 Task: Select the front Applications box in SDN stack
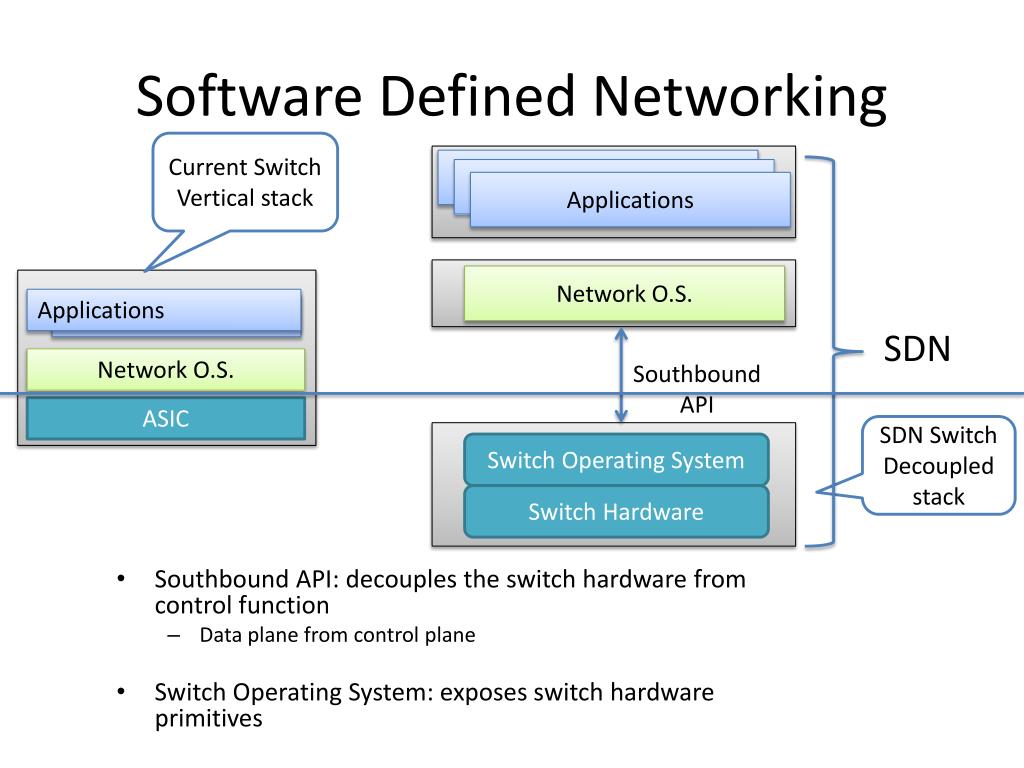point(630,200)
